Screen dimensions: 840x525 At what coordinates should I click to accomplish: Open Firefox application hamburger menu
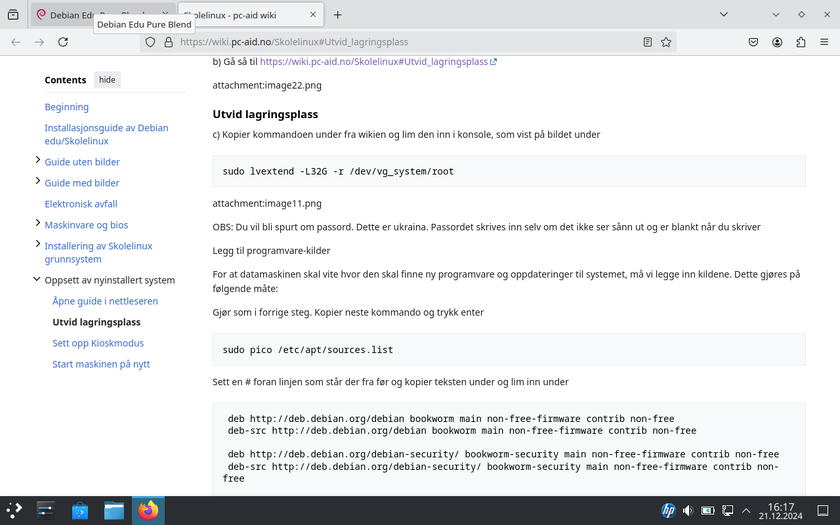825,42
